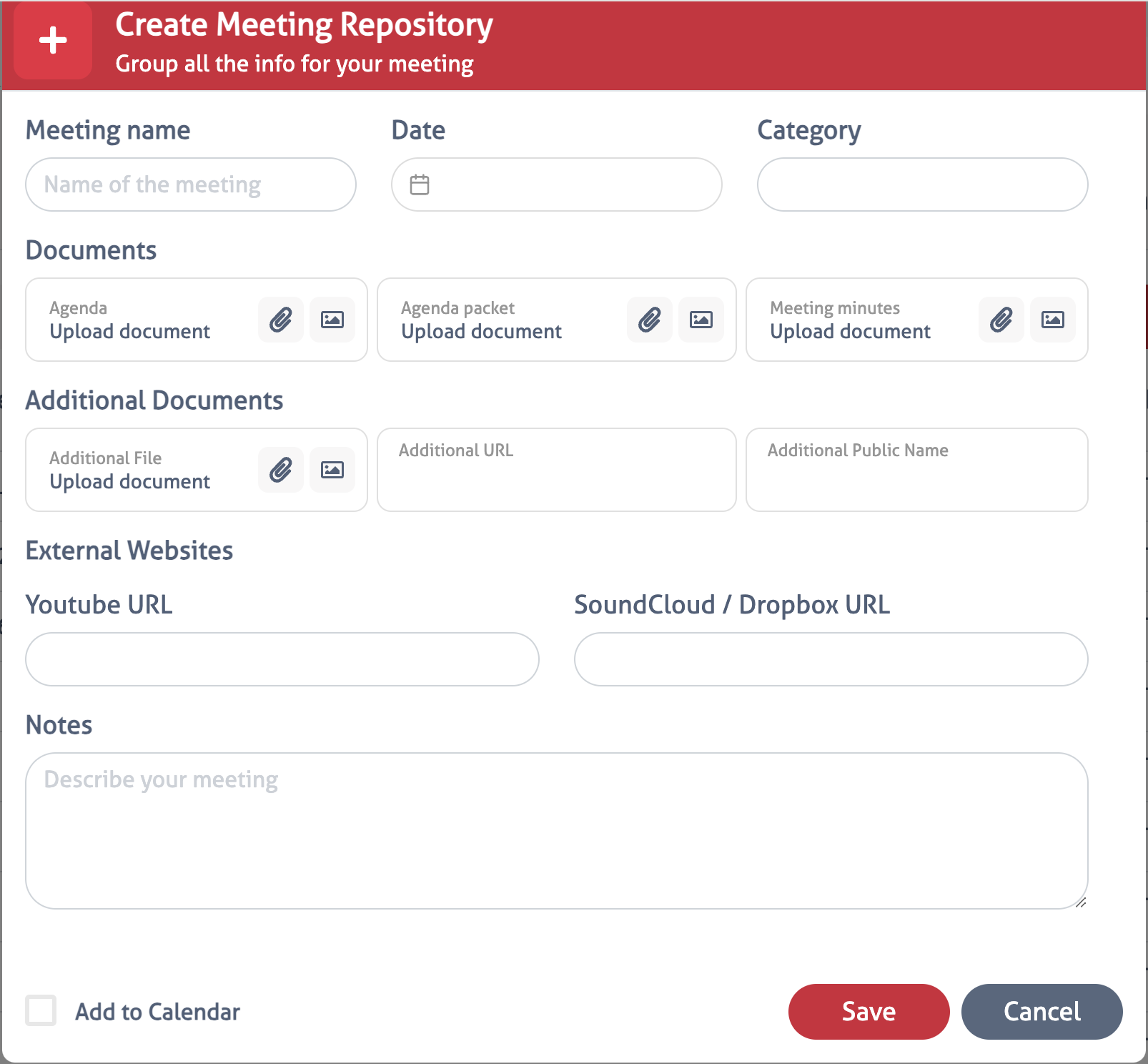1148x1064 pixels.
Task: Click the Youtube URL input box
Action: pos(282,659)
